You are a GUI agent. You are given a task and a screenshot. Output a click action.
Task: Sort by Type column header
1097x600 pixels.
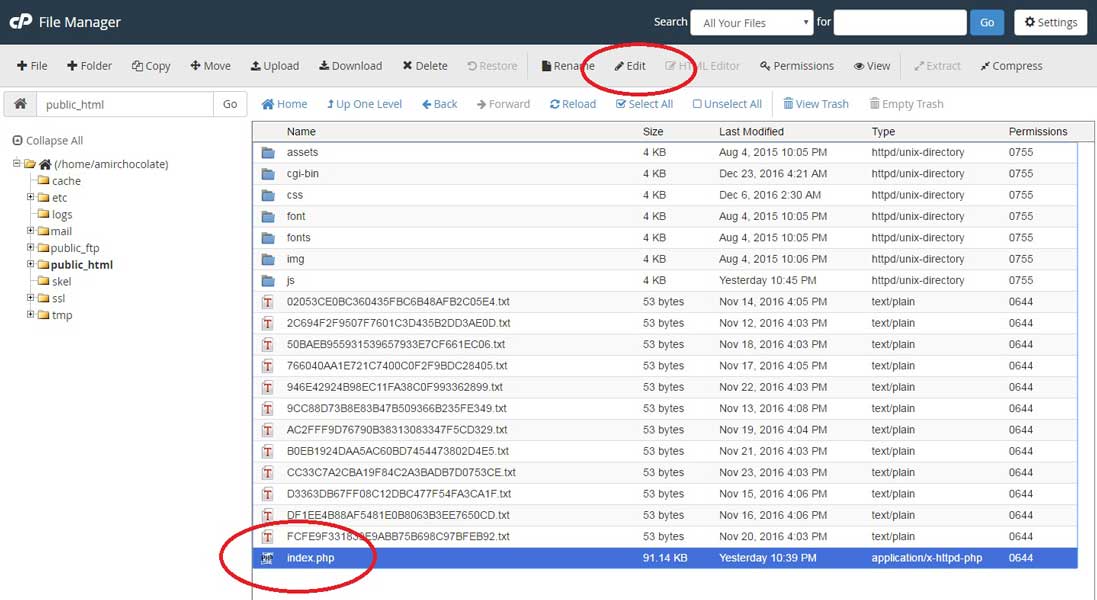pyautogui.click(x=883, y=131)
